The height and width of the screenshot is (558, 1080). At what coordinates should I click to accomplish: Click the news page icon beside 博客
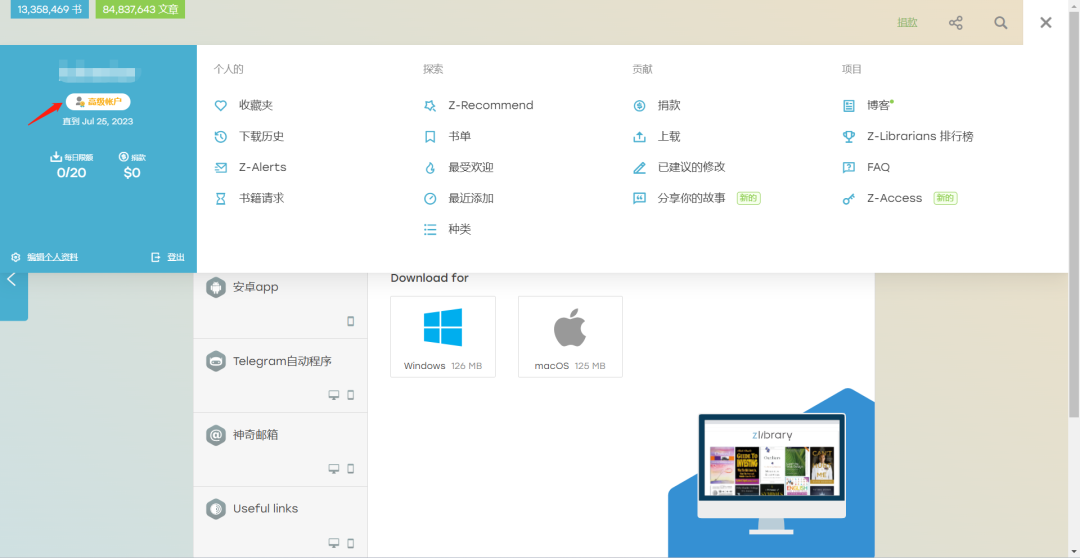coord(849,105)
